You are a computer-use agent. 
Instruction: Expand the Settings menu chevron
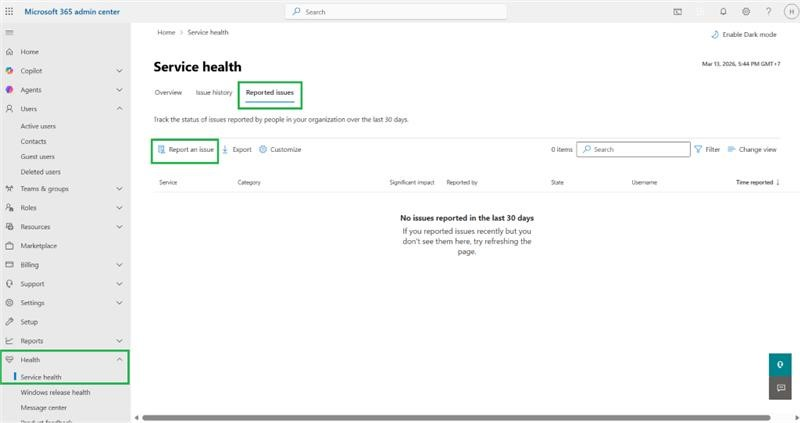click(119, 303)
